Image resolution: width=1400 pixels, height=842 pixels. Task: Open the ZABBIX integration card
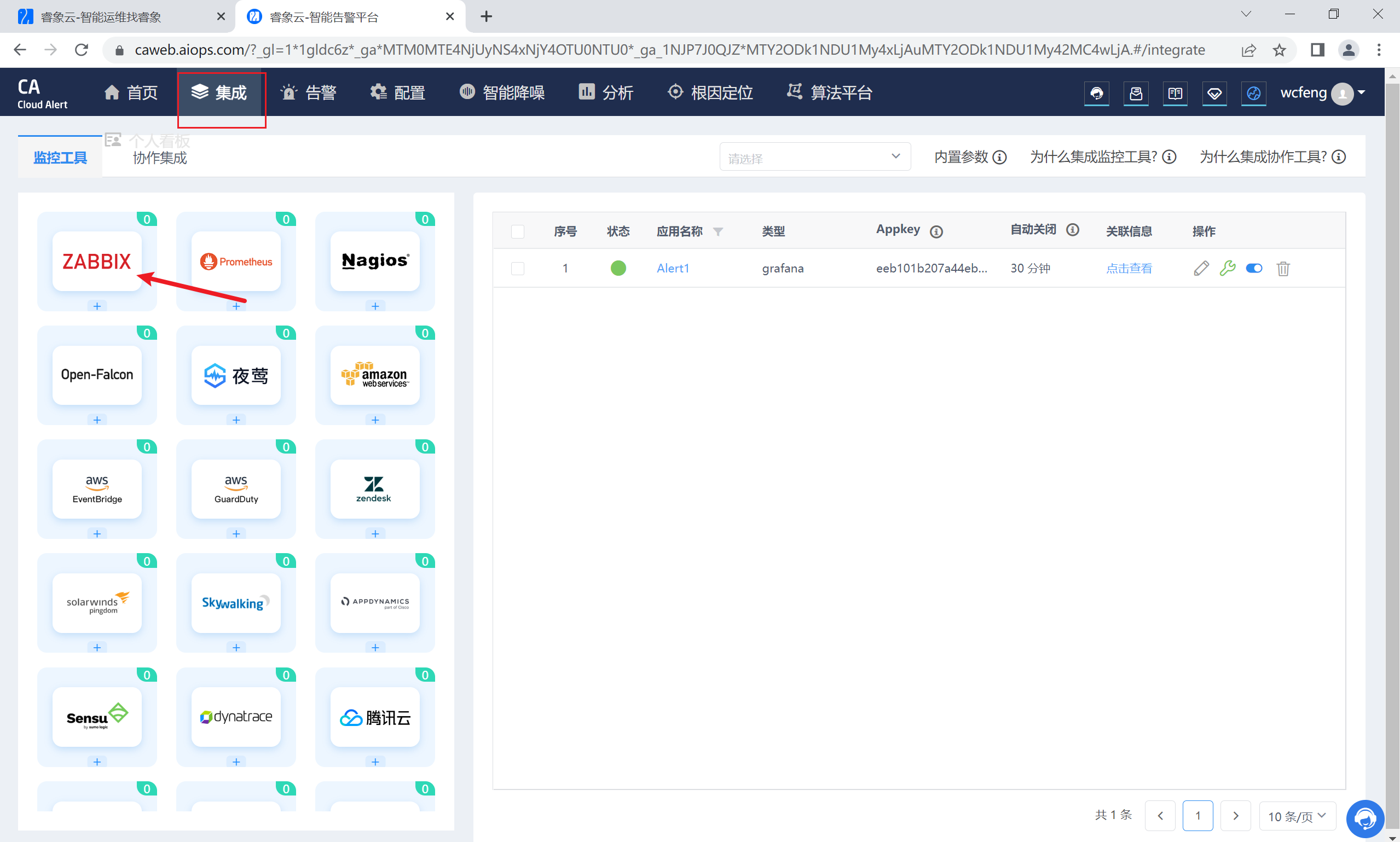96,261
